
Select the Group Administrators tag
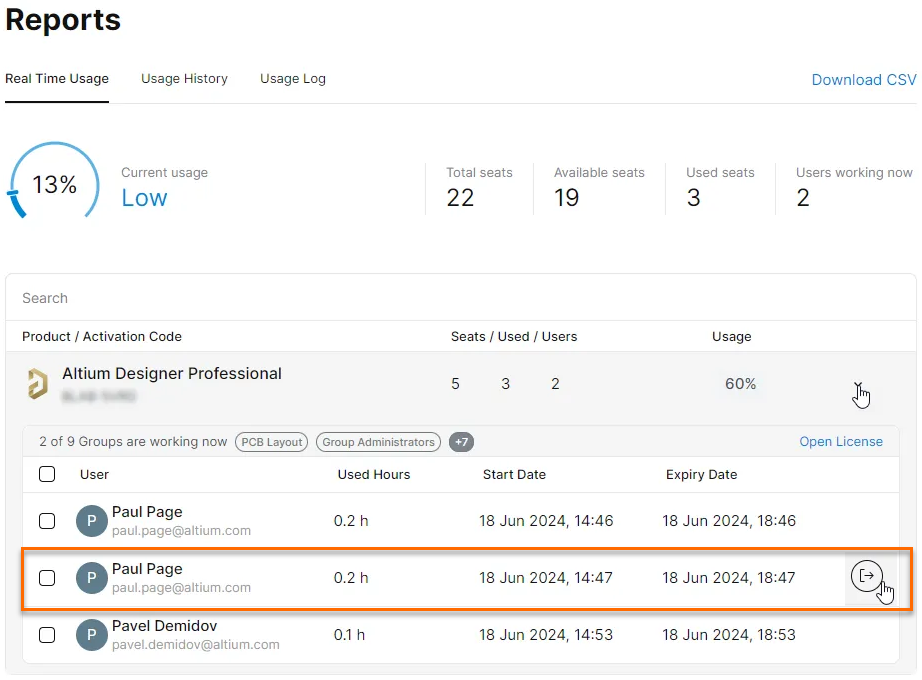click(378, 442)
